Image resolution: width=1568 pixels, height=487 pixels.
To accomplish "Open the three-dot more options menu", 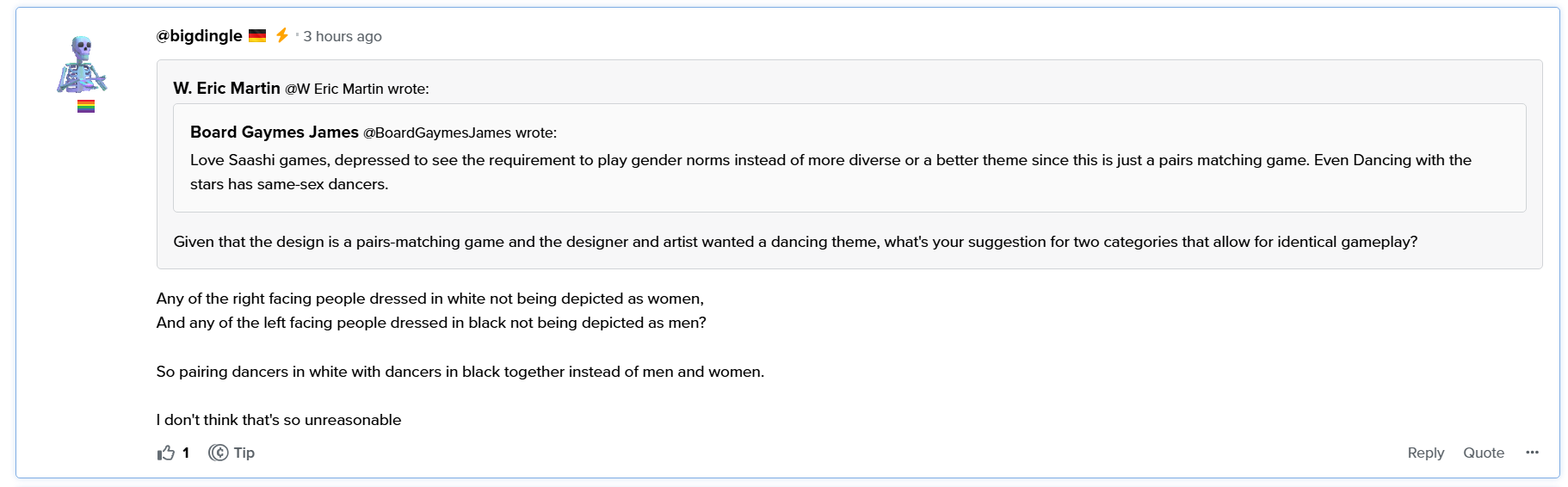I will pyautogui.click(x=1532, y=453).
